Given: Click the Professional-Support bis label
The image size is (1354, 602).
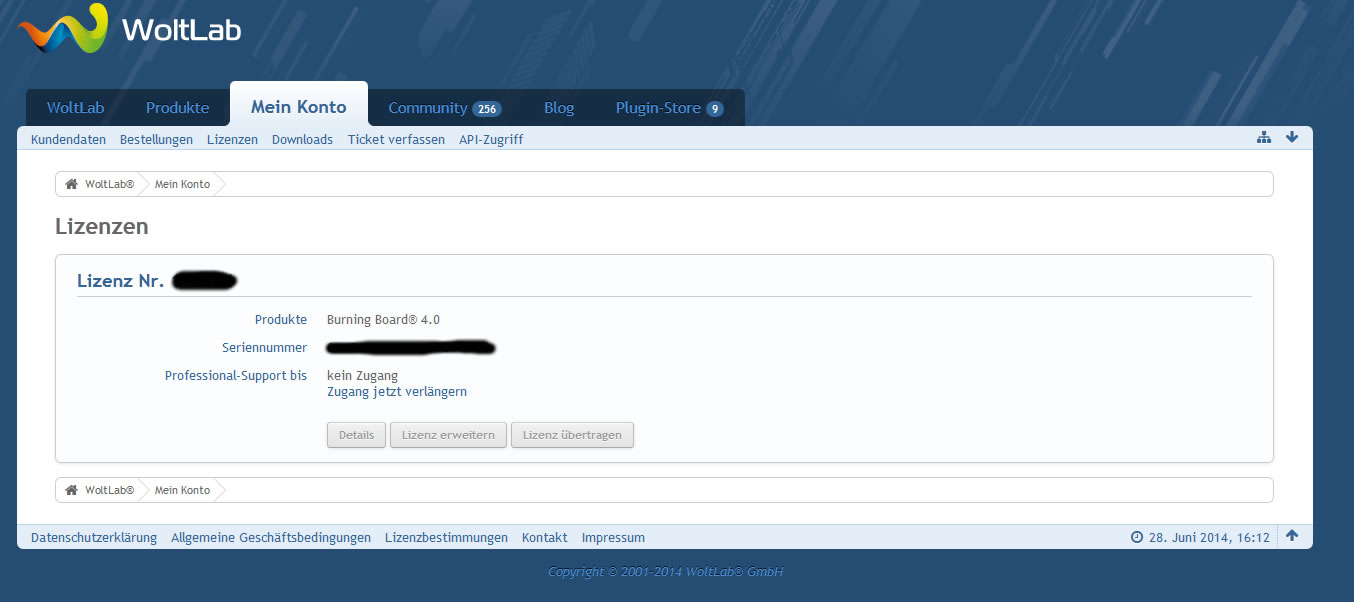Looking at the screenshot, I should [236, 376].
